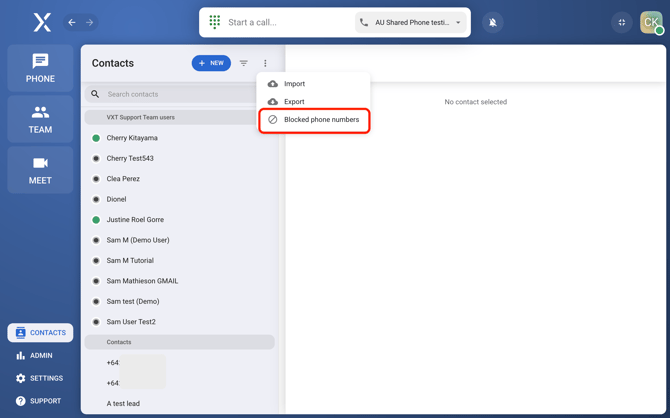Toggle the muted notifications bell
This screenshot has height=418, width=670.
coord(493,22)
